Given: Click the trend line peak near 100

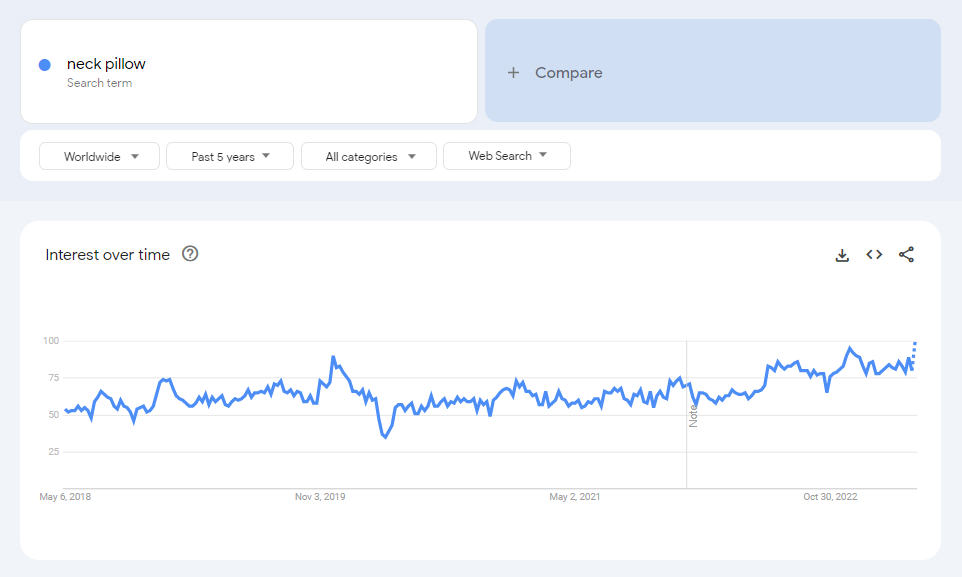Looking at the screenshot, I should [849, 345].
